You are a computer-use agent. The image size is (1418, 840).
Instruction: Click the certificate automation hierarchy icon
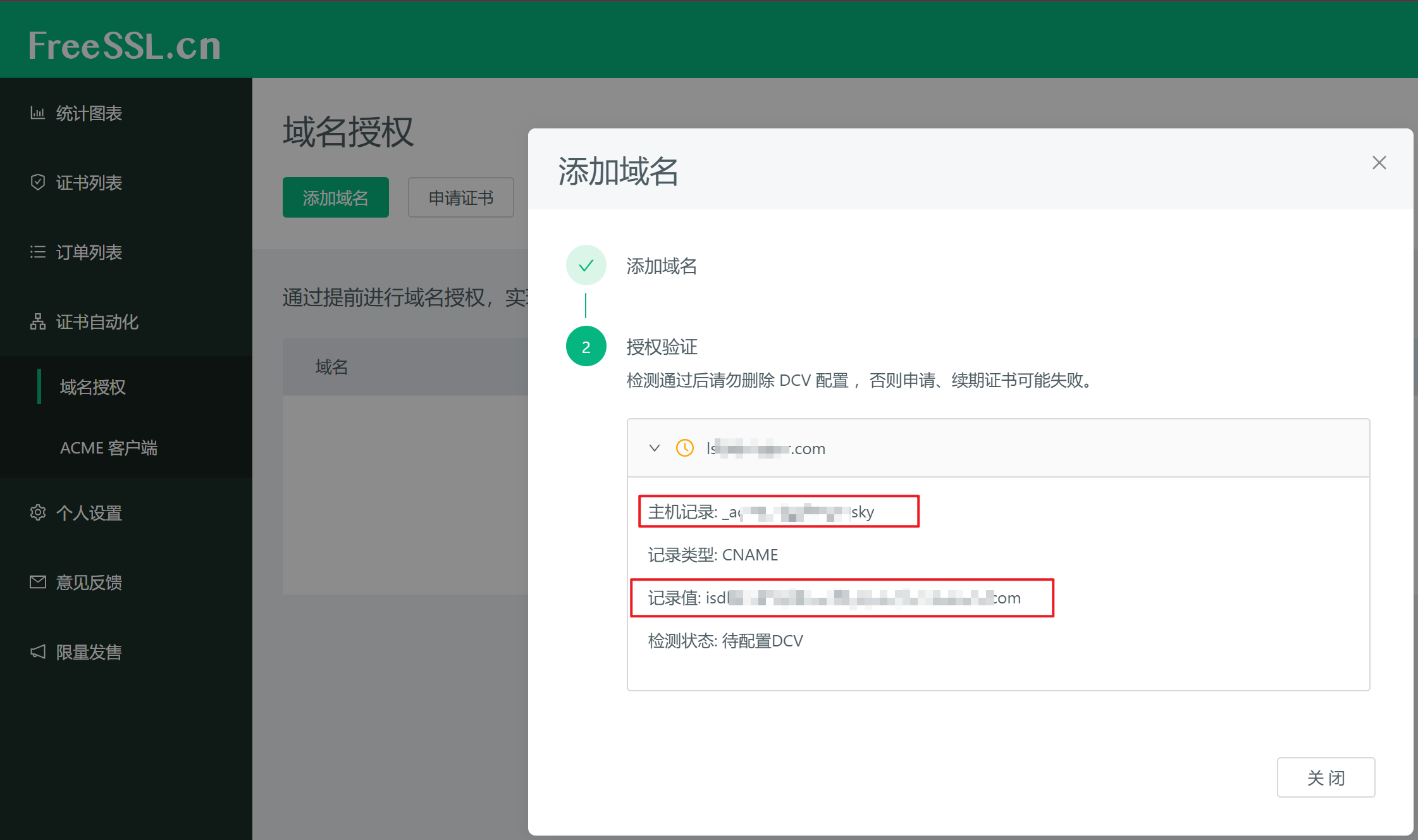37,321
